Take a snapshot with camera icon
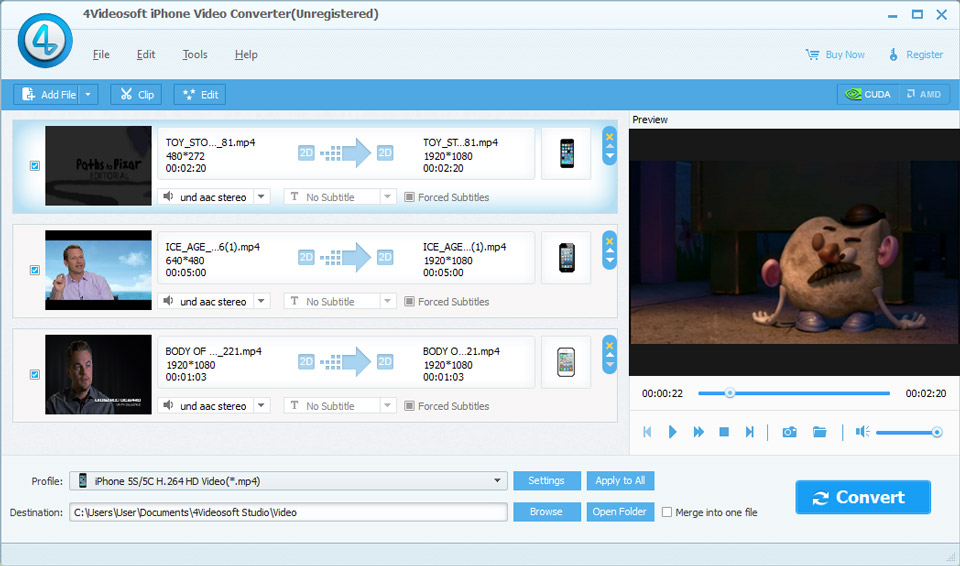This screenshot has height=566, width=960. [789, 432]
